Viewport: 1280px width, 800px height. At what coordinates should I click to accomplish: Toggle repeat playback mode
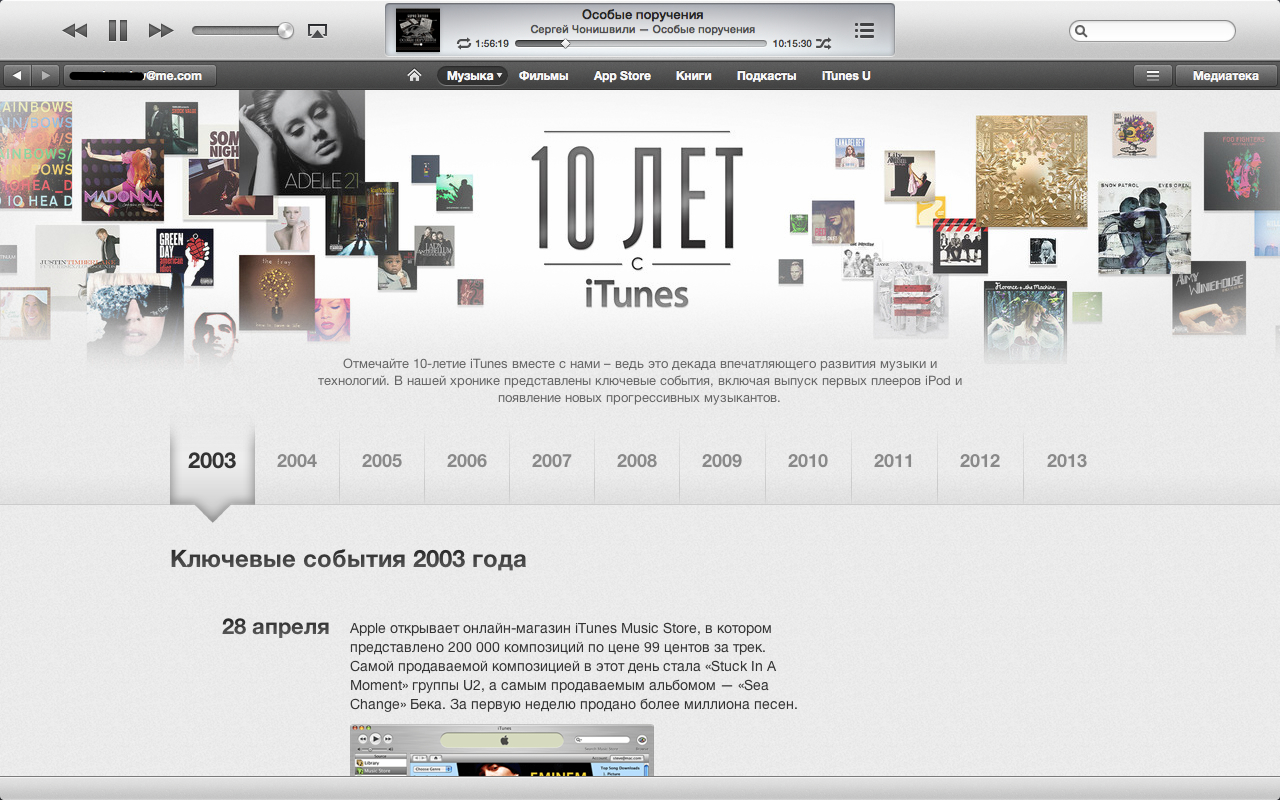point(463,44)
